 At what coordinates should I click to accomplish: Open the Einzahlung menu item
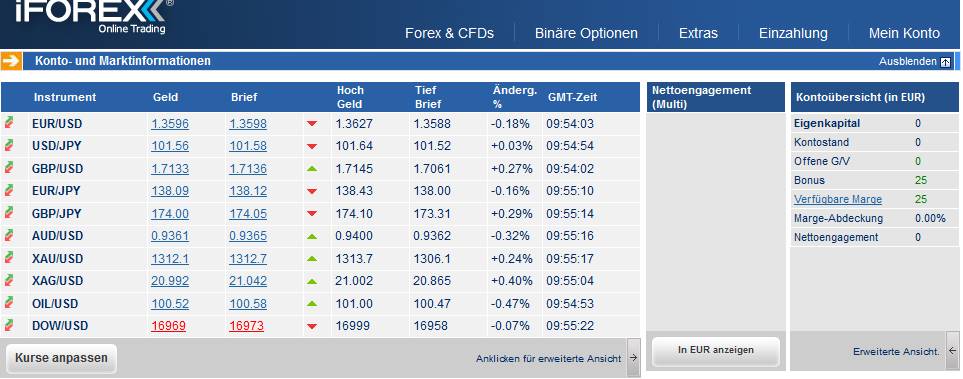793,33
